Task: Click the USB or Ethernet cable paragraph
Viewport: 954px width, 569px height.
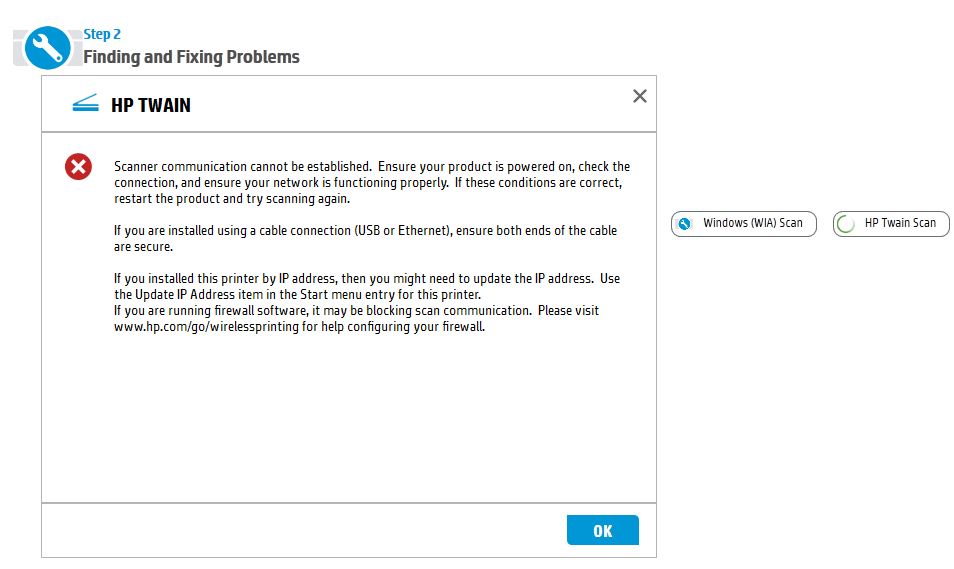Action: click(365, 231)
